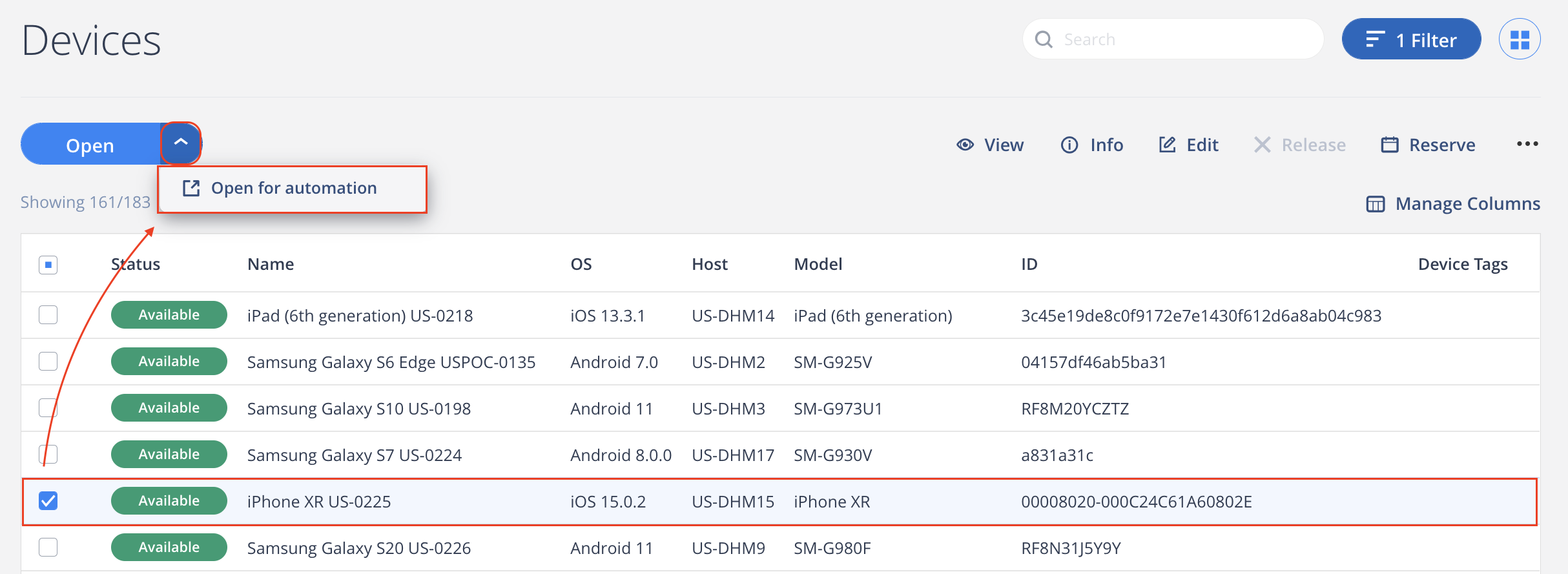Click the iOS 13.3.1 OS cell

coord(608,316)
